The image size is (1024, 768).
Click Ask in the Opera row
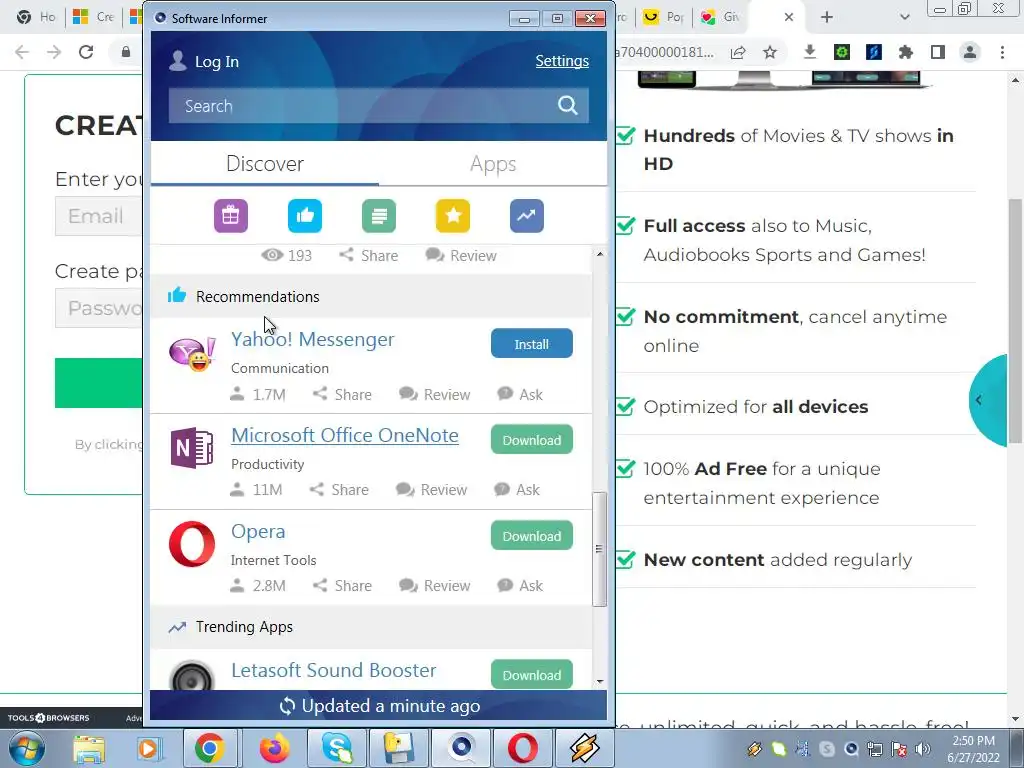tap(520, 586)
